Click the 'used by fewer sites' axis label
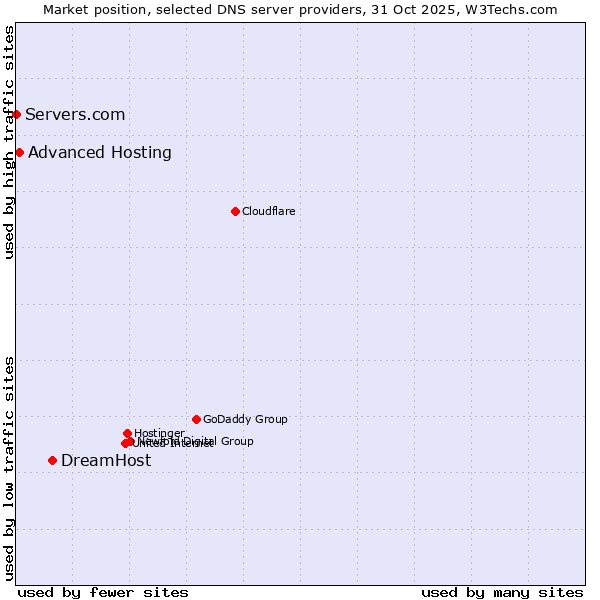The width and height of the screenshot is (600, 600). tap(103, 592)
